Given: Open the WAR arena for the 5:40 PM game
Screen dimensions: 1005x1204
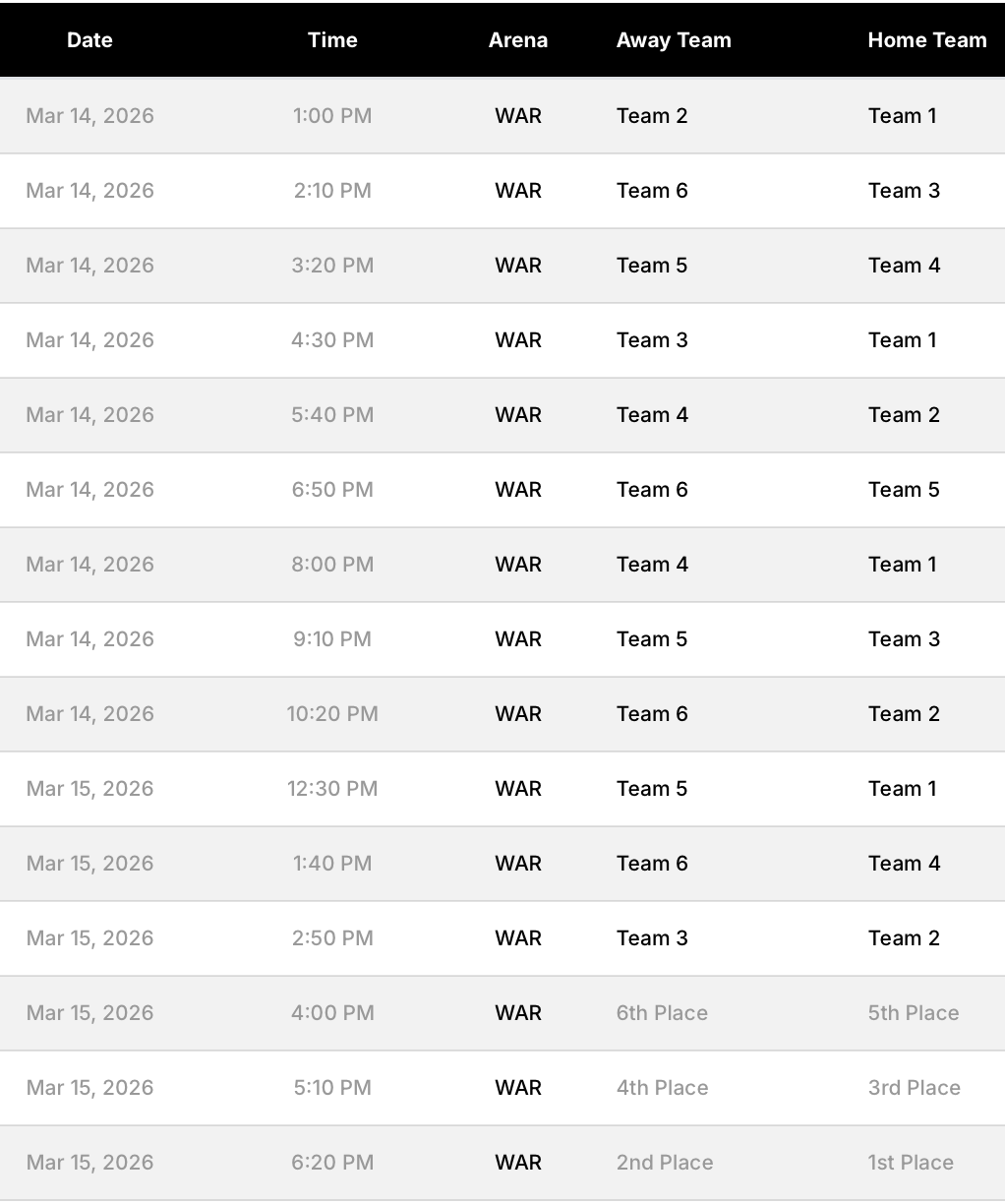Looking at the screenshot, I should [x=518, y=415].
